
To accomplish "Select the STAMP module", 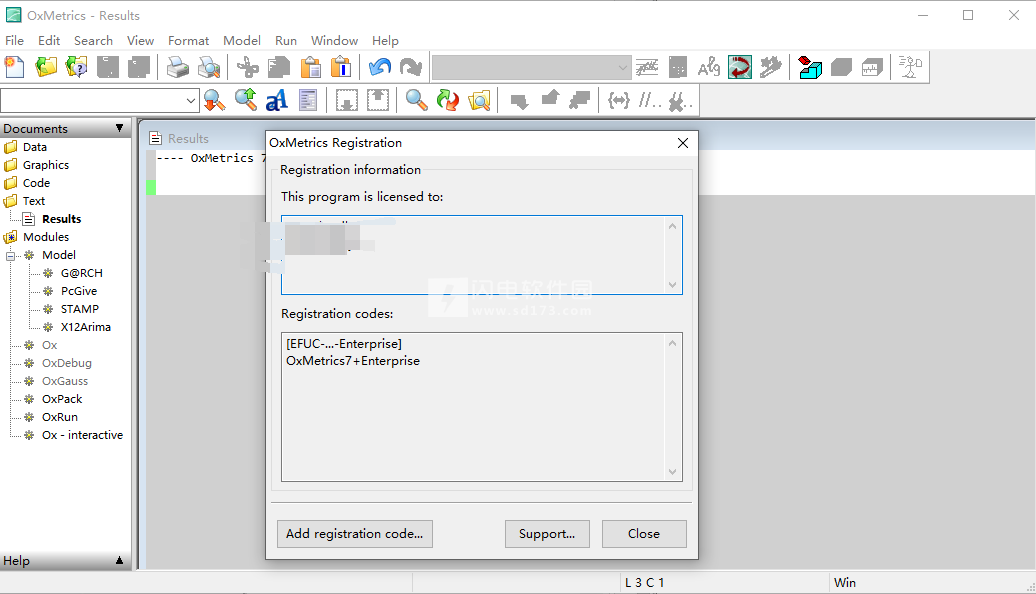I will [x=80, y=309].
